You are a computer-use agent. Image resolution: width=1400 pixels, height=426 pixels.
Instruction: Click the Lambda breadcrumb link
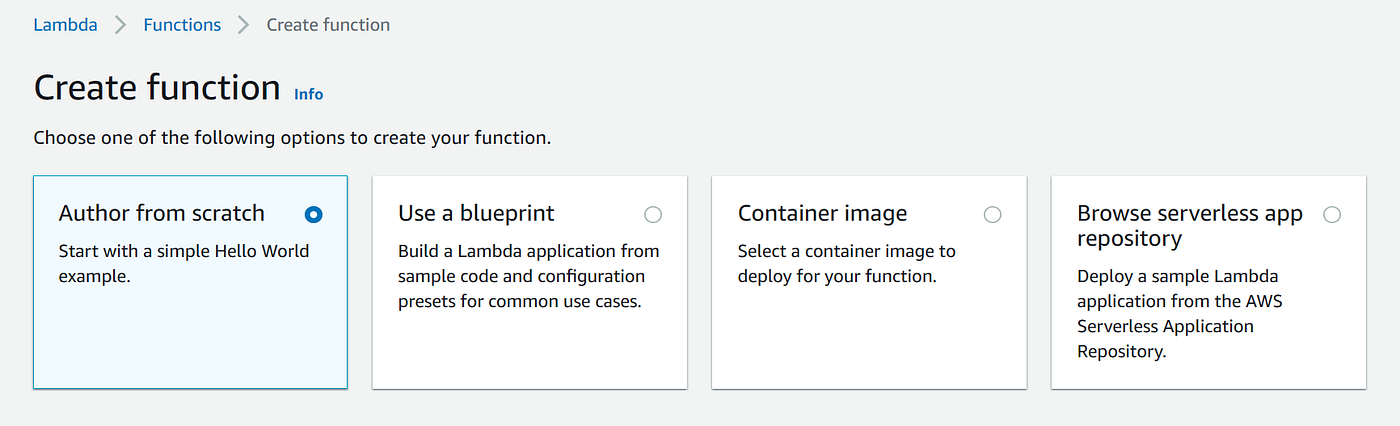65,25
